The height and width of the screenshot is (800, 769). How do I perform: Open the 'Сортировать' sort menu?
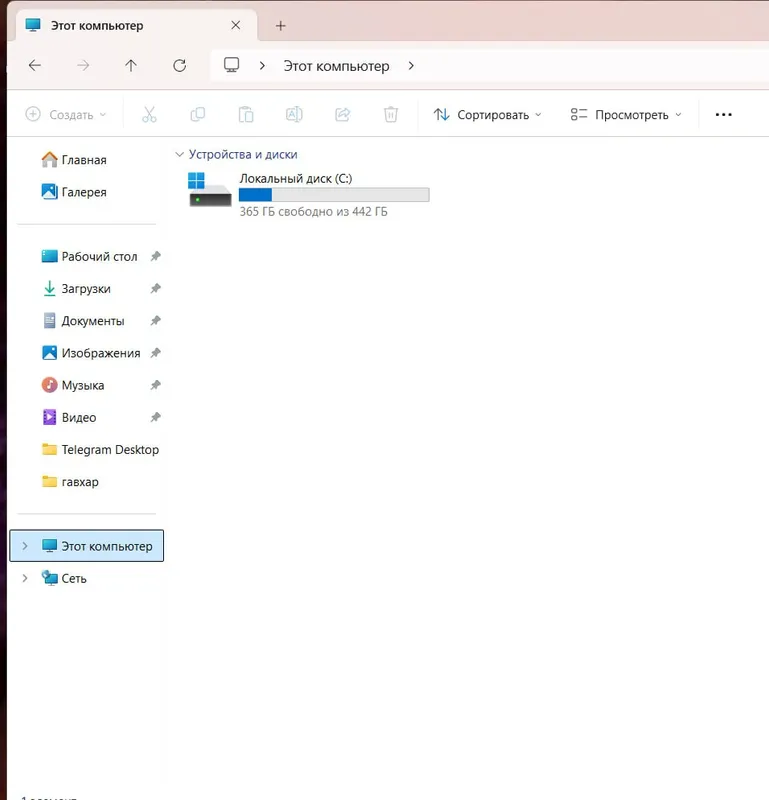tap(487, 115)
